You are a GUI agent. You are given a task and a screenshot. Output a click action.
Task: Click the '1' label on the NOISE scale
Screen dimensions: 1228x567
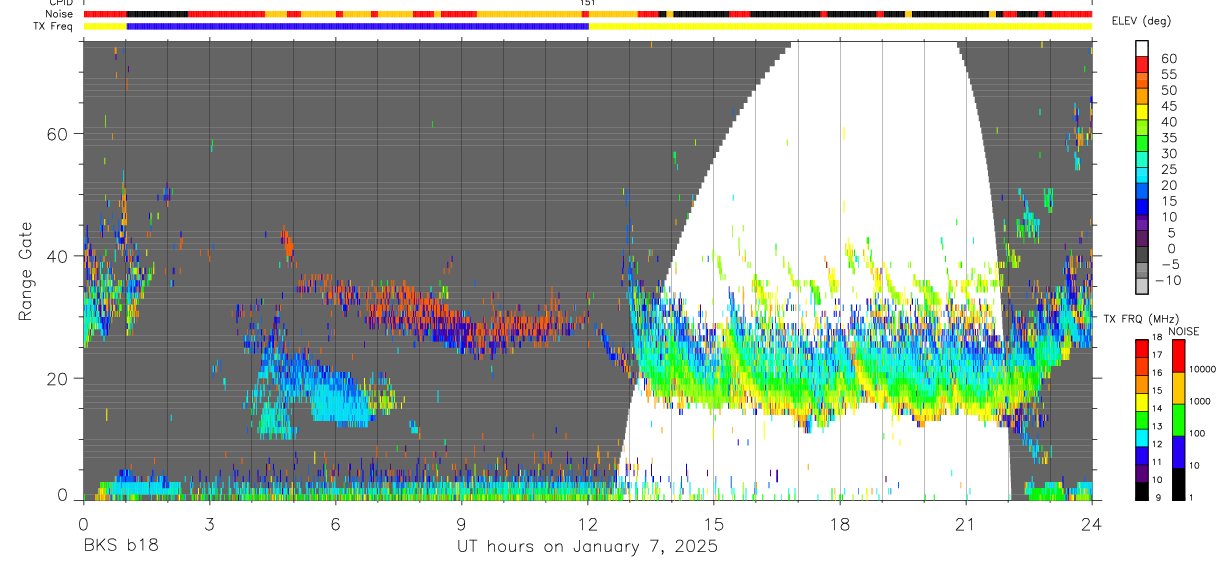click(1190, 497)
